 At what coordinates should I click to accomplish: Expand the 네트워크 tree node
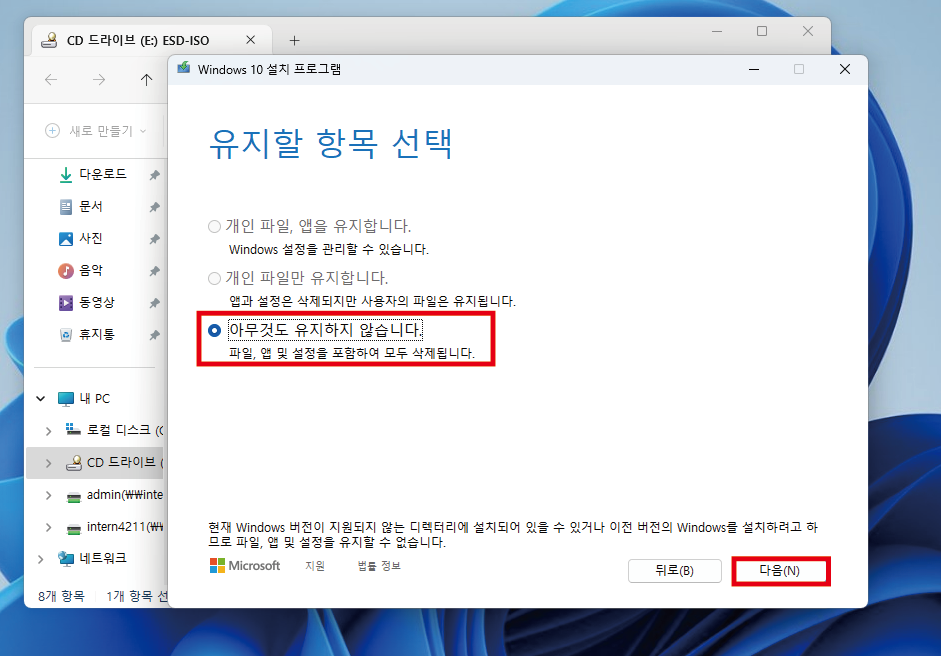coord(41,559)
